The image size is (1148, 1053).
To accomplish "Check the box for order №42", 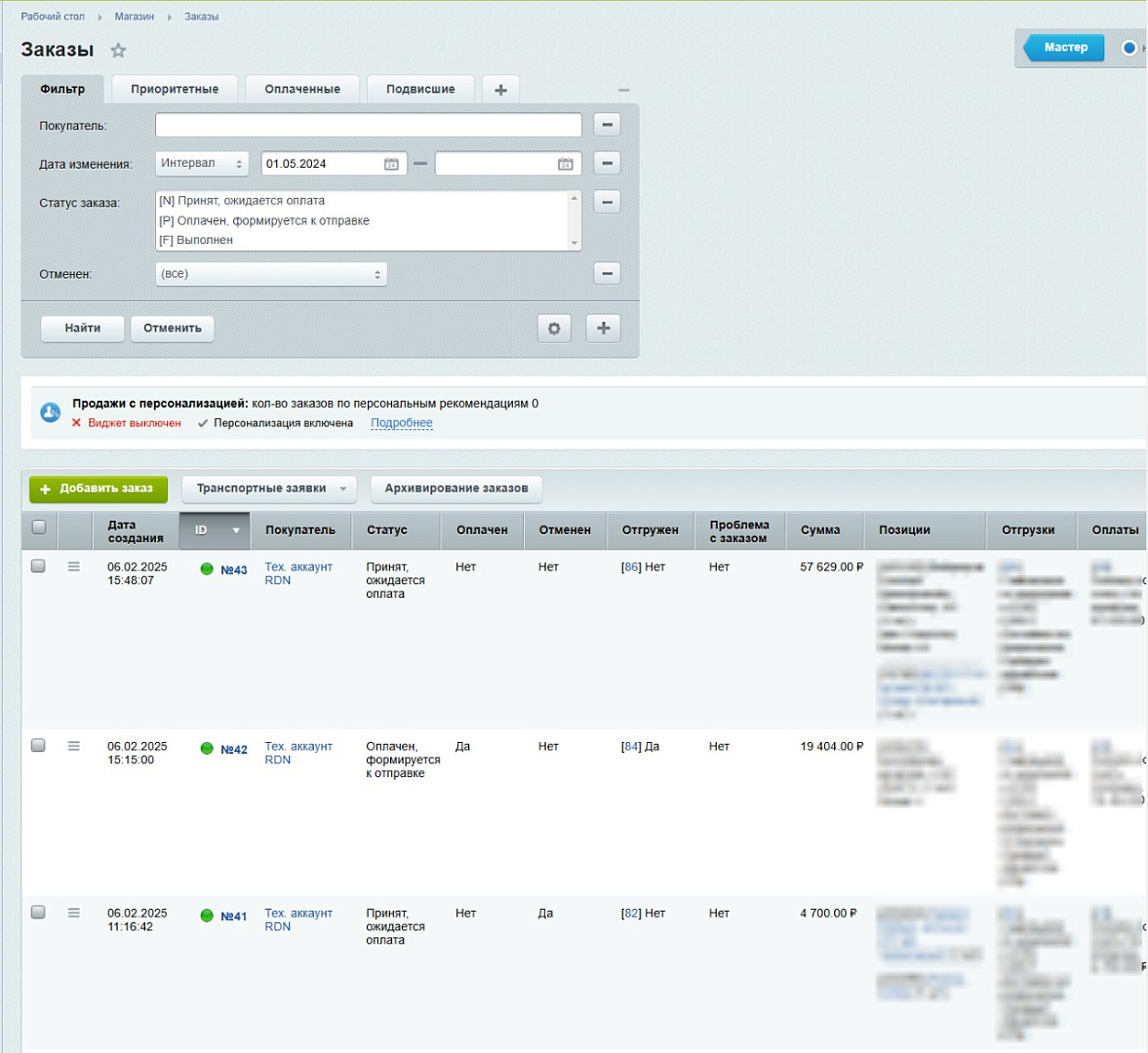I will (x=38, y=745).
